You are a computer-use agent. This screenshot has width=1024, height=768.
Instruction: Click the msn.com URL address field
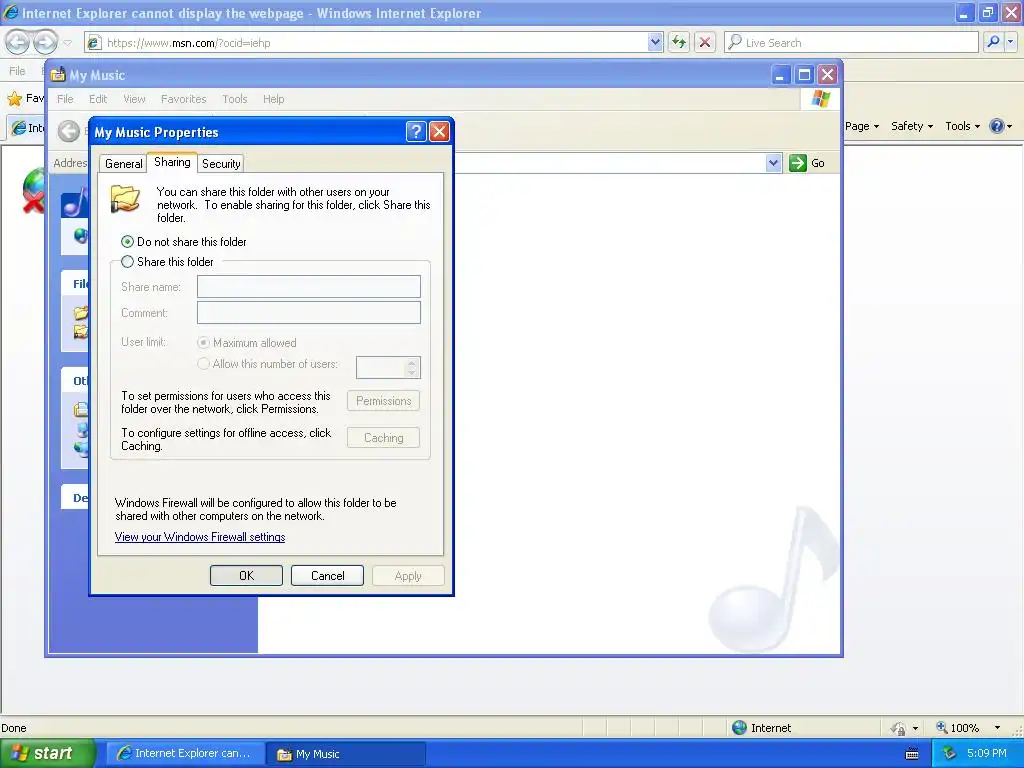click(376, 42)
